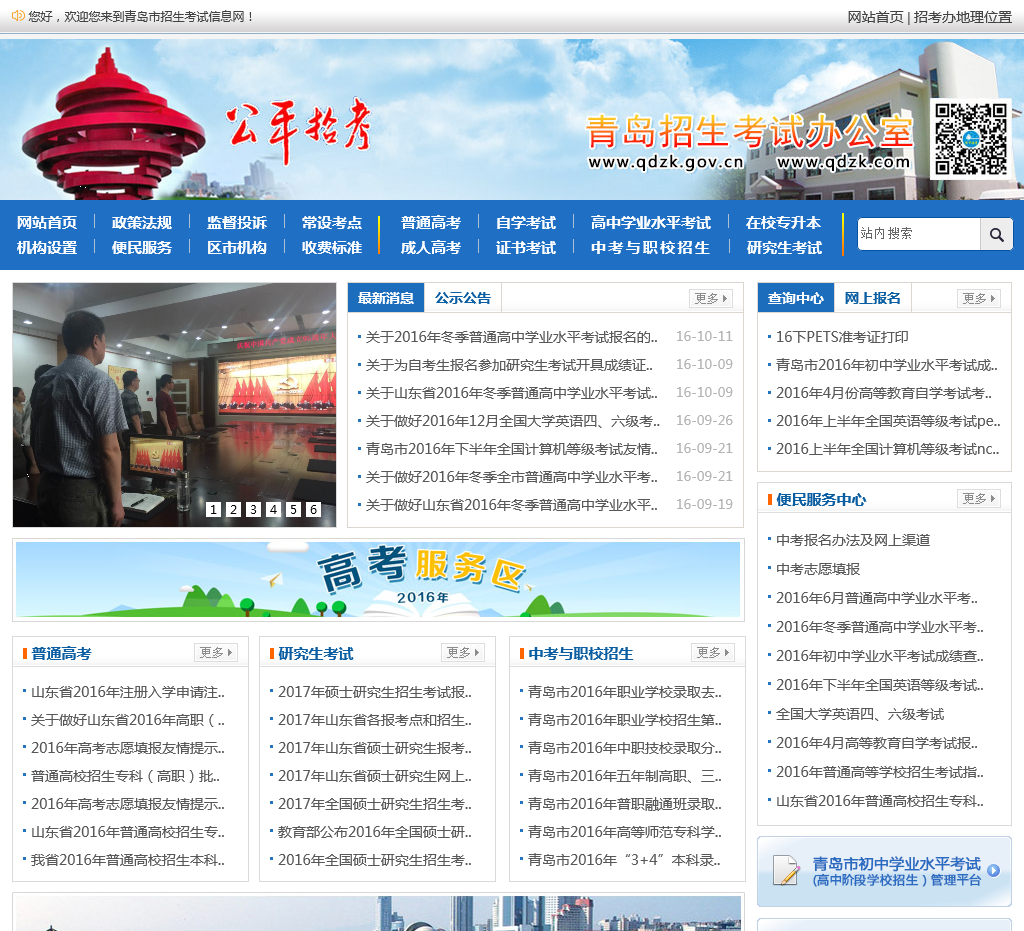Open 青岛市2016年下半年全国计算机等级考试 news

pyautogui.click(x=511, y=449)
